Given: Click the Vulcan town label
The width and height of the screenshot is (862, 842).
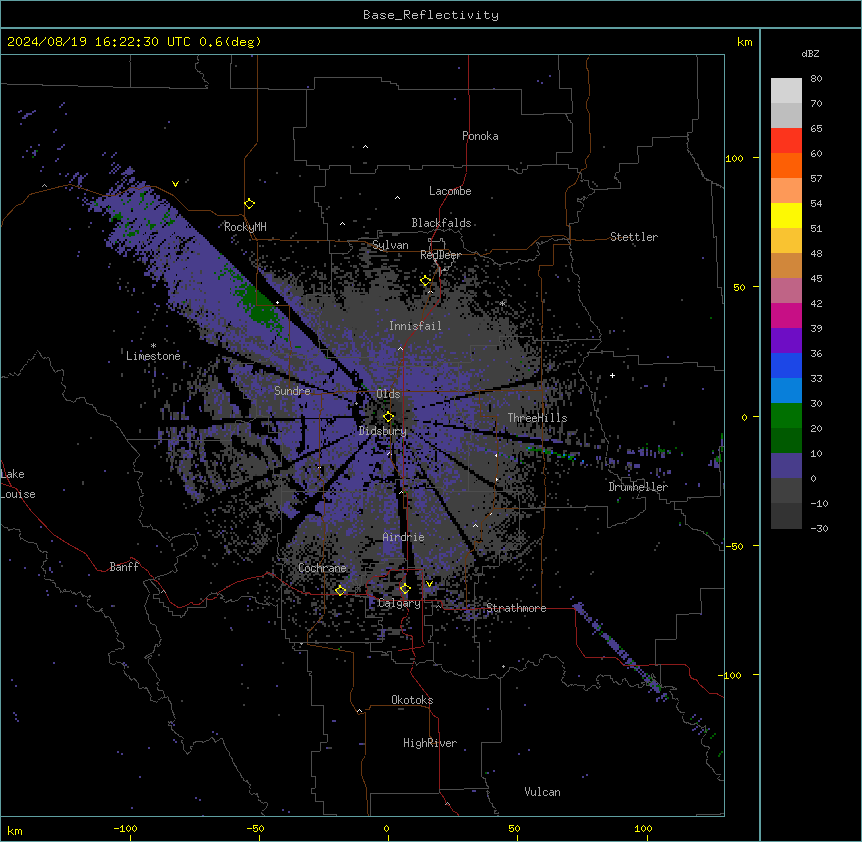Looking at the screenshot, I should click(x=543, y=792).
